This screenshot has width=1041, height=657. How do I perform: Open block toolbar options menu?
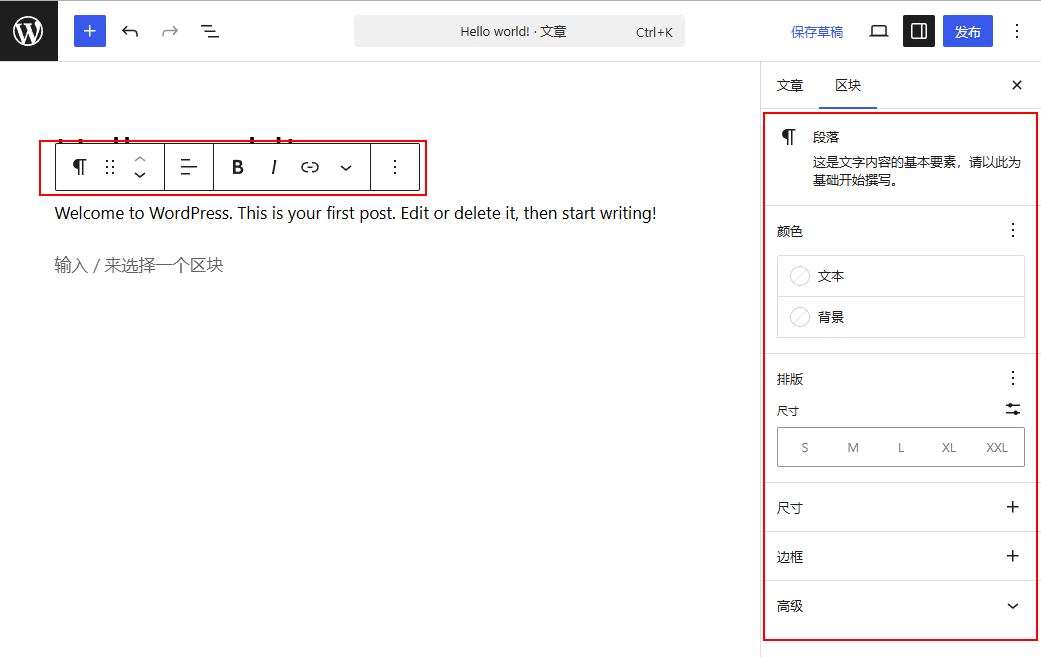click(395, 167)
